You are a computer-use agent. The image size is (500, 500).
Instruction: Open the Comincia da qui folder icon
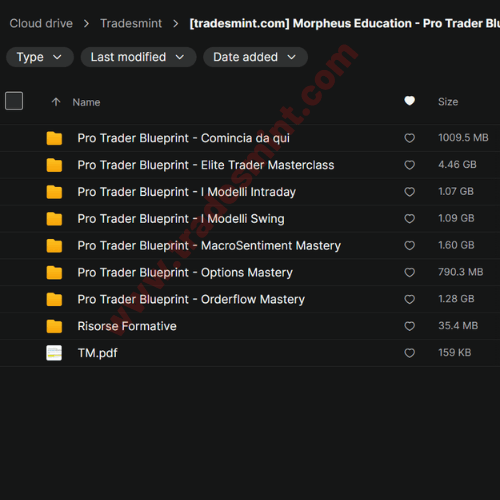click(54, 138)
